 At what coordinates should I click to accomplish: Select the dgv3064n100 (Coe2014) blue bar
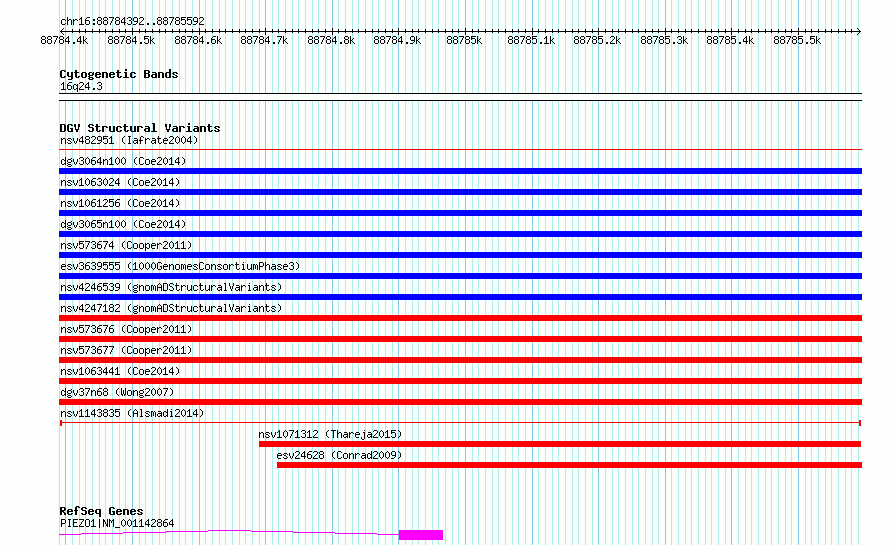pos(460,171)
